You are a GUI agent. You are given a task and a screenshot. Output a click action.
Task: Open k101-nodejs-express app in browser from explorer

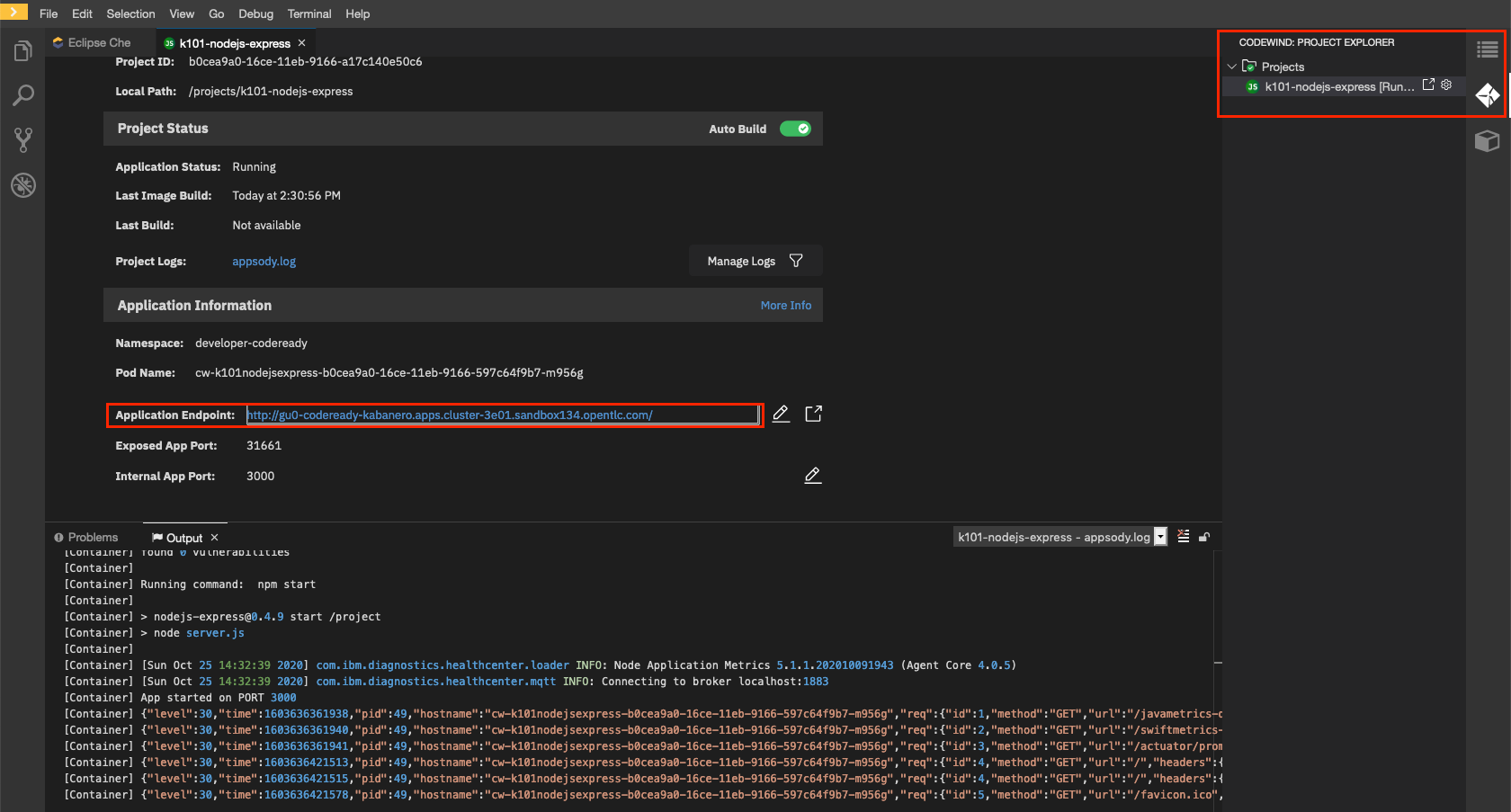point(1428,85)
